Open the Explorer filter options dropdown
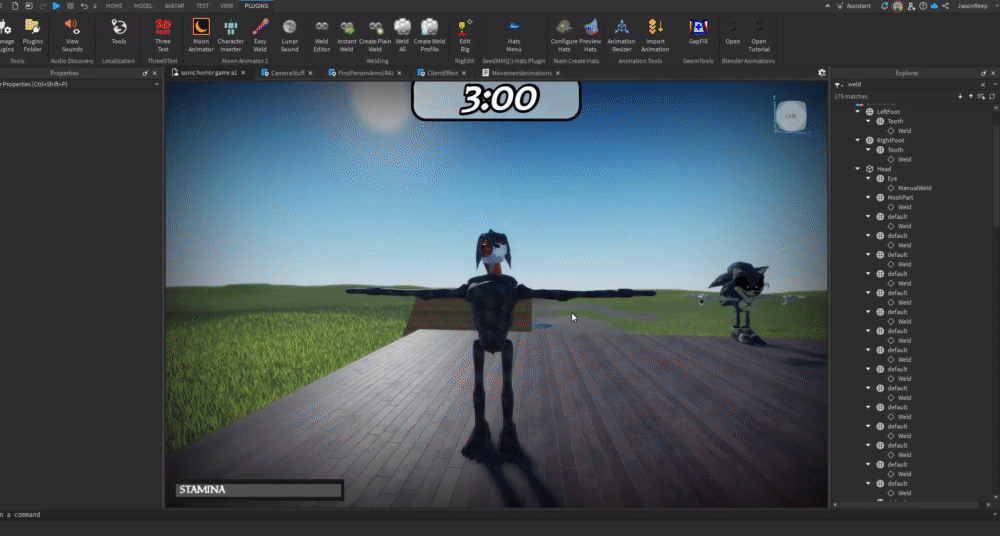The image size is (1000, 536). [838, 84]
